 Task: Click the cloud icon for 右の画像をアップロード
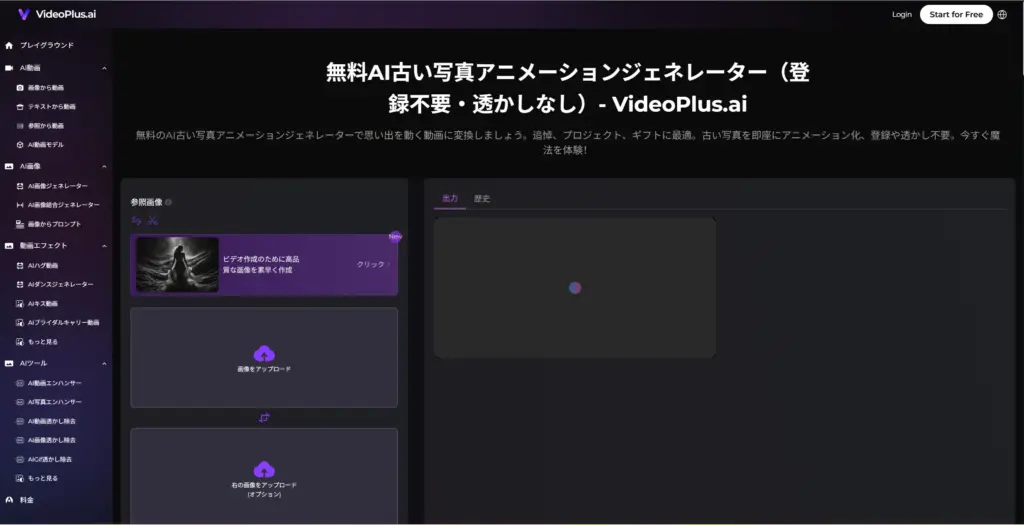(264, 469)
